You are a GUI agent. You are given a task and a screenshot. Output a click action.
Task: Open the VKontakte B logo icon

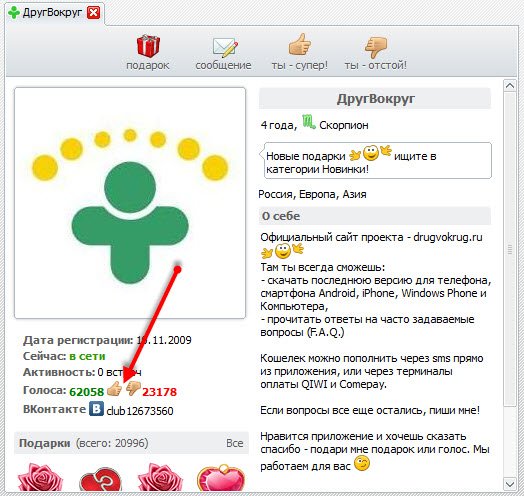(96, 409)
